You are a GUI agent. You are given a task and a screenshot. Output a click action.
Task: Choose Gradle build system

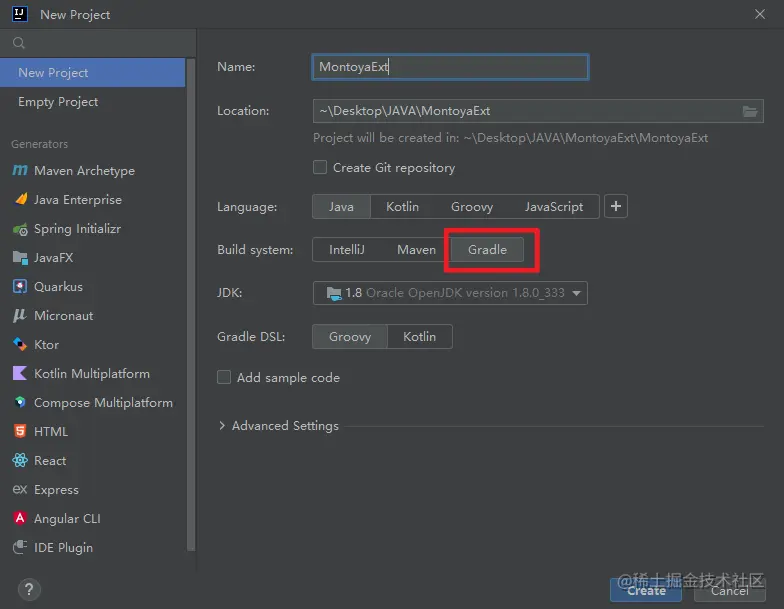[x=487, y=250]
